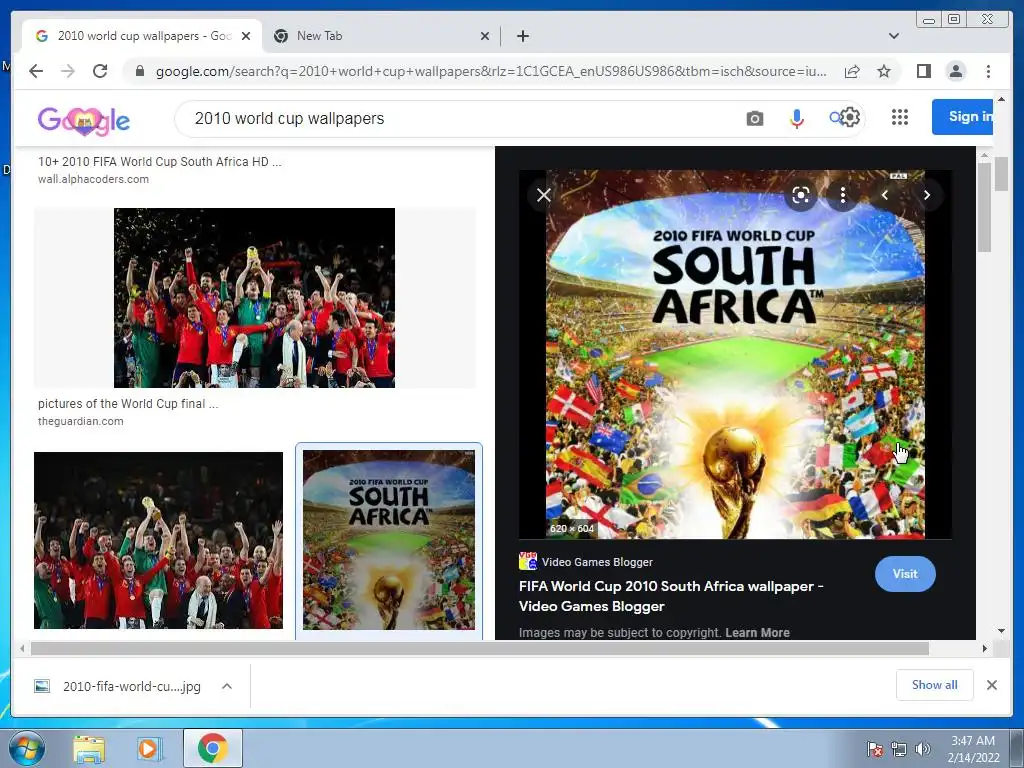Click the Sign in button
This screenshot has height=768, width=1024.
point(963,117)
